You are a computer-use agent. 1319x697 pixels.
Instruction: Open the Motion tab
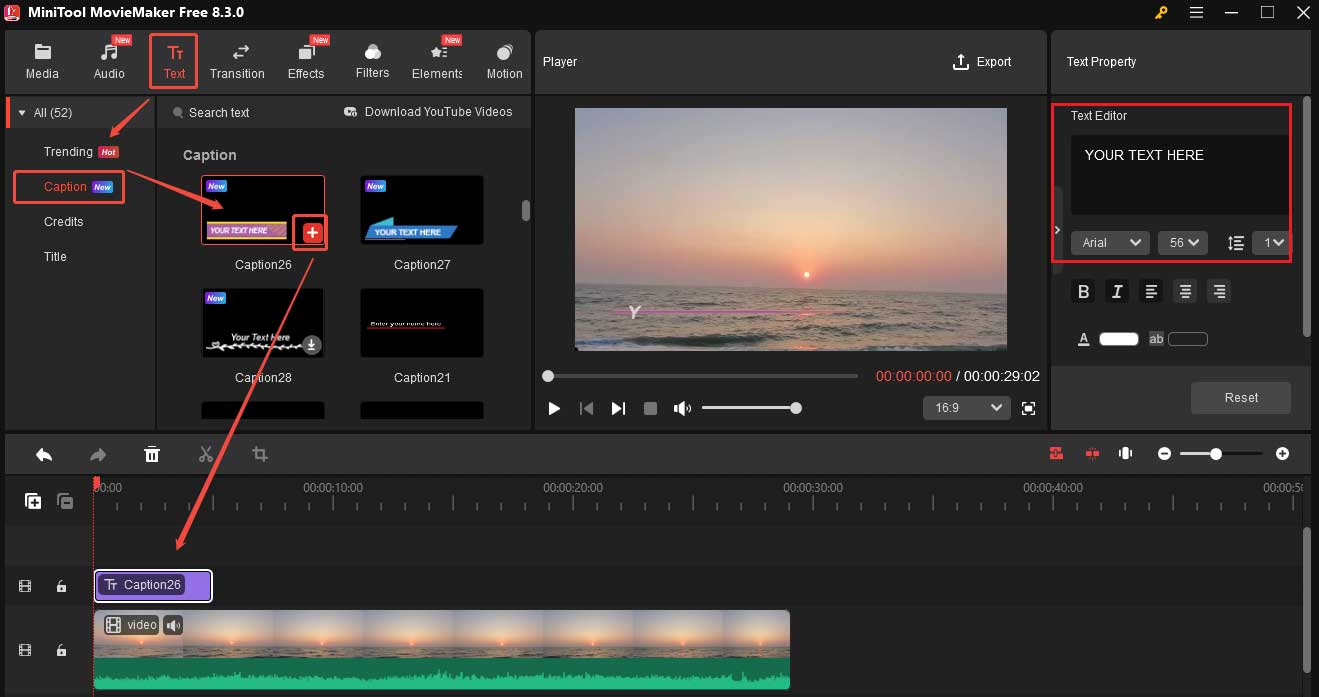504,61
